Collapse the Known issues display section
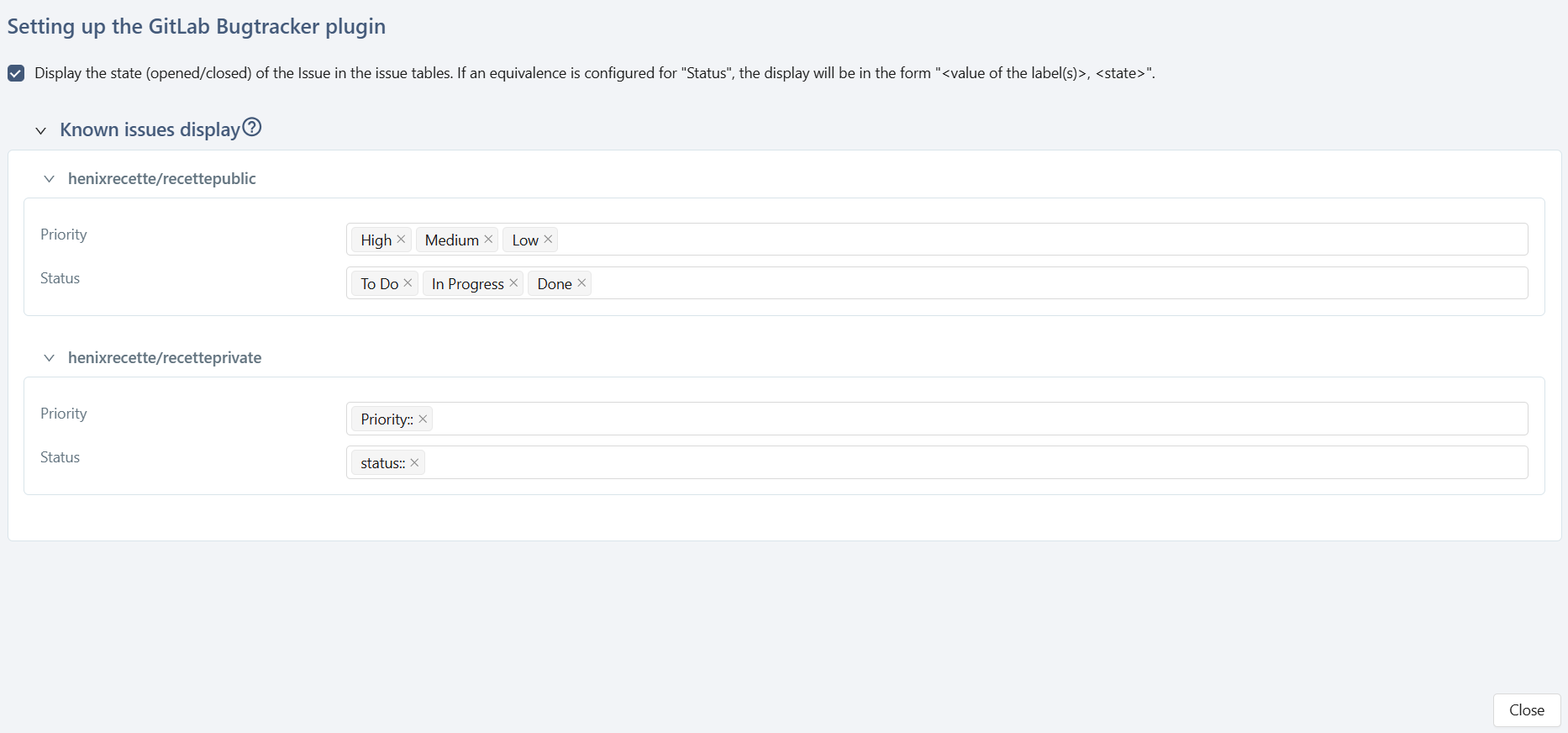 40,130
